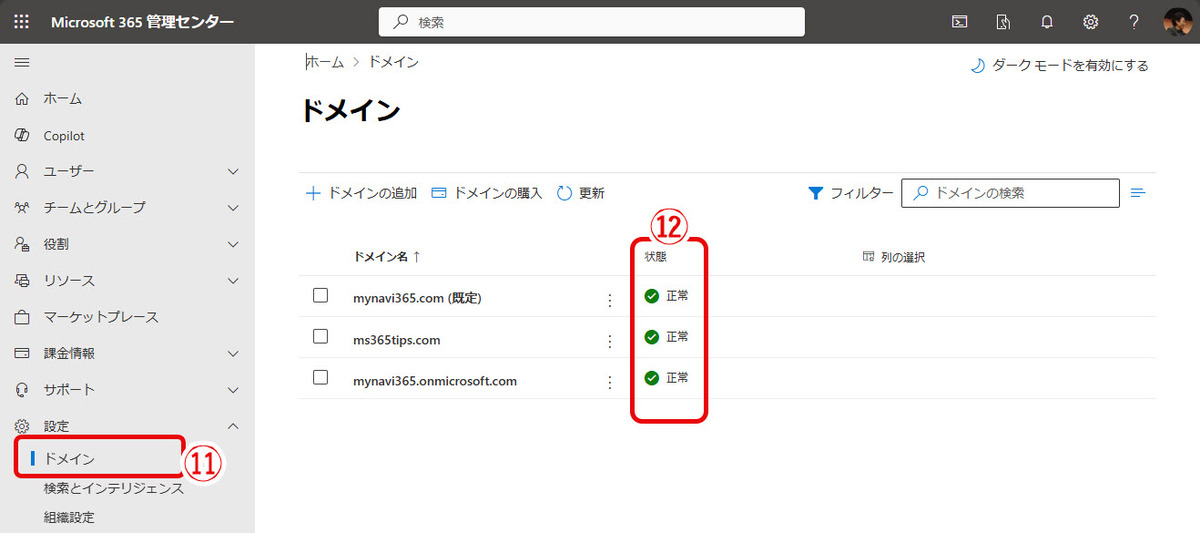Open mynavi365.com (既定) domain
1200x533 pixels.
click(418, 298)
